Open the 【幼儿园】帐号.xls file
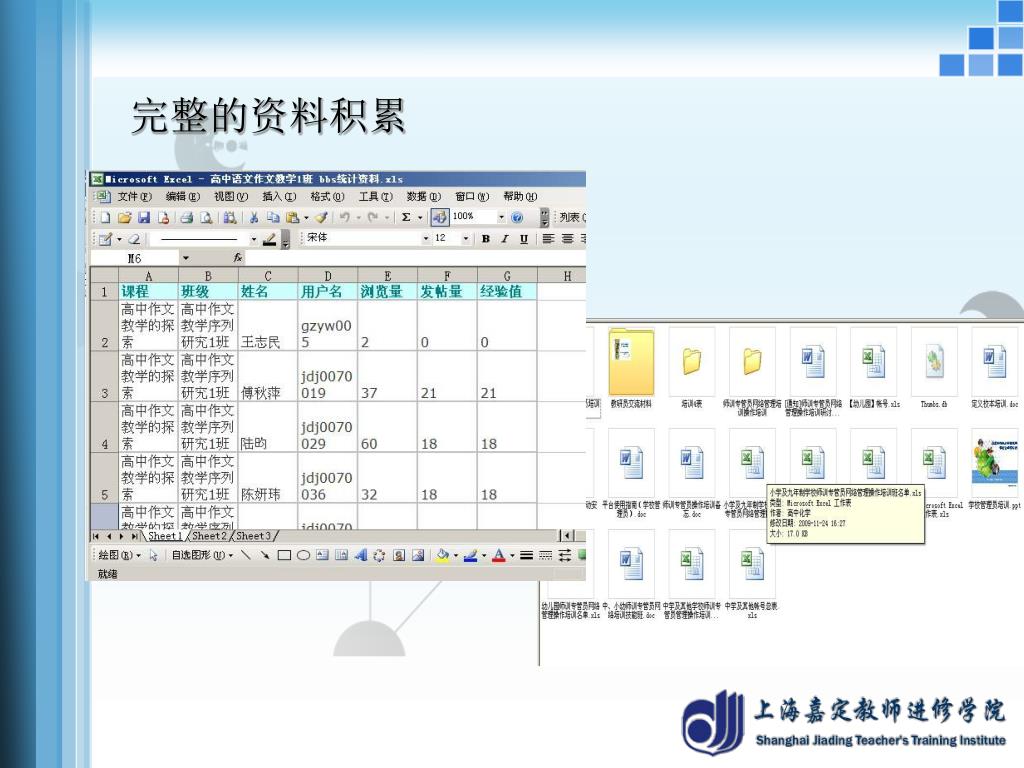 point(874,368)
